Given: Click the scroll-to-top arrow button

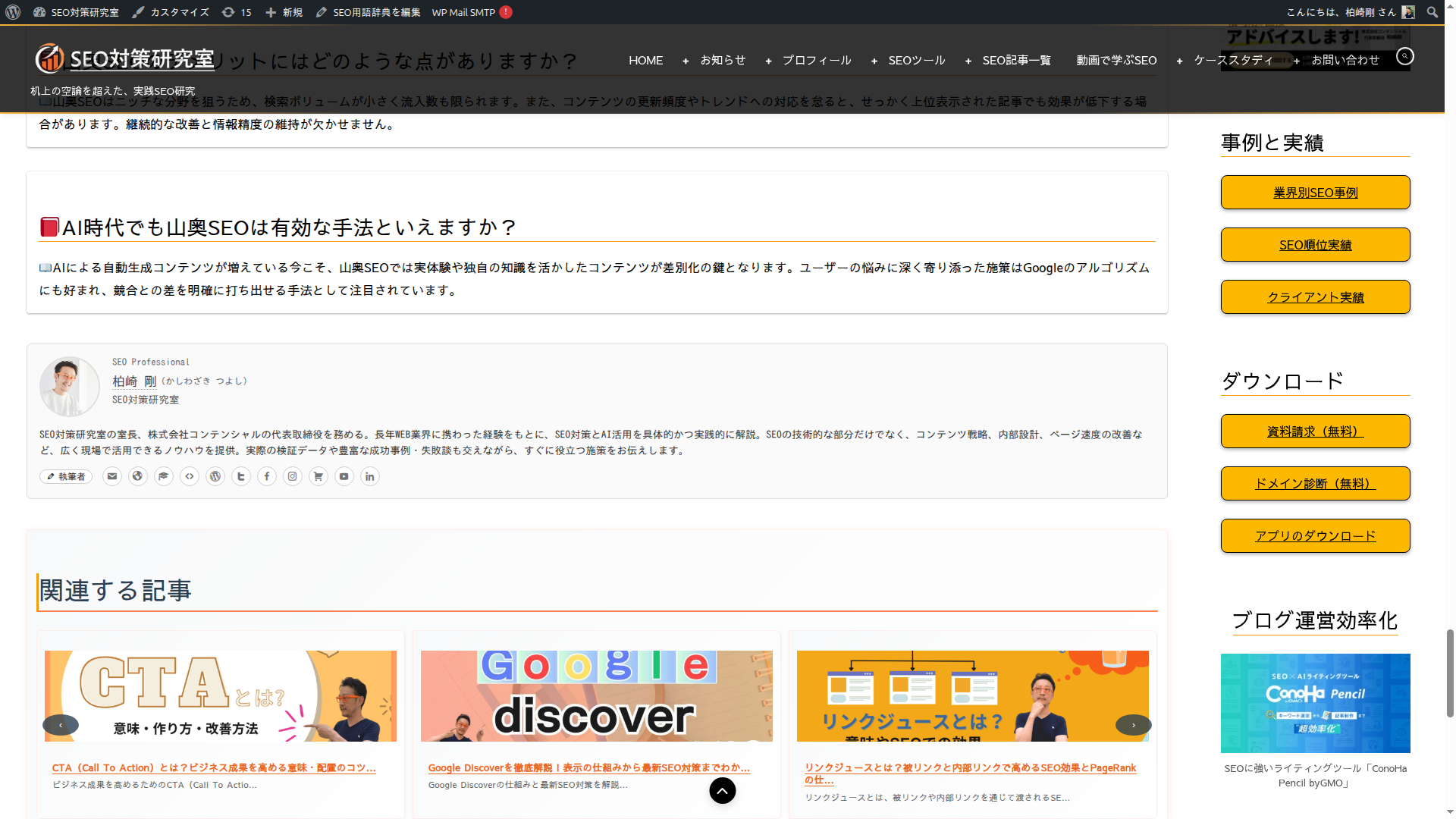Looking at the screenshot, I should tap(722, 790).
